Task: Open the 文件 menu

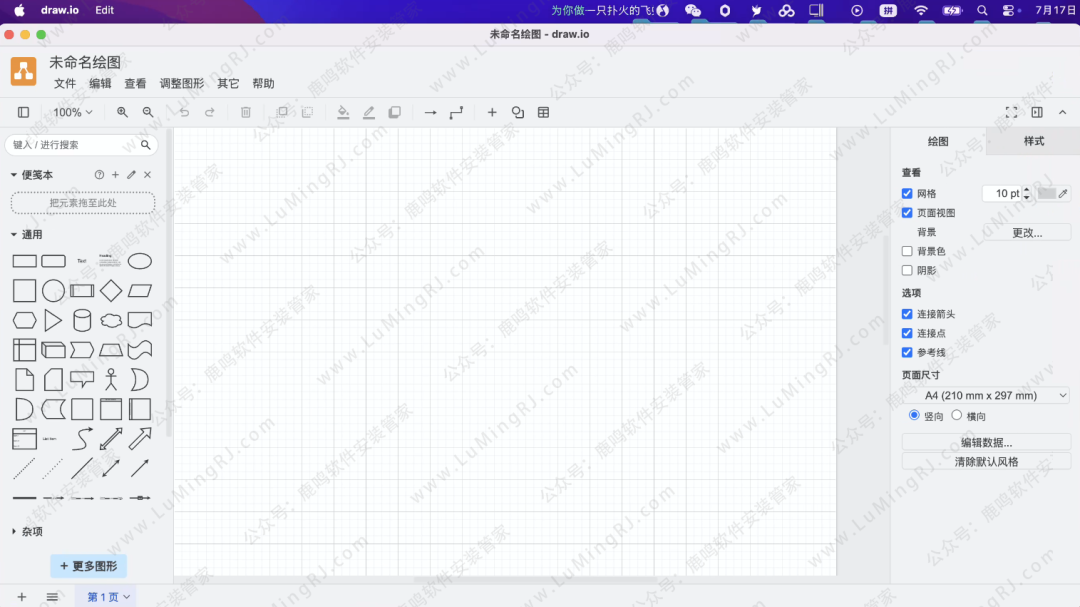Action: pyautogui.click(x=64, y=84)
